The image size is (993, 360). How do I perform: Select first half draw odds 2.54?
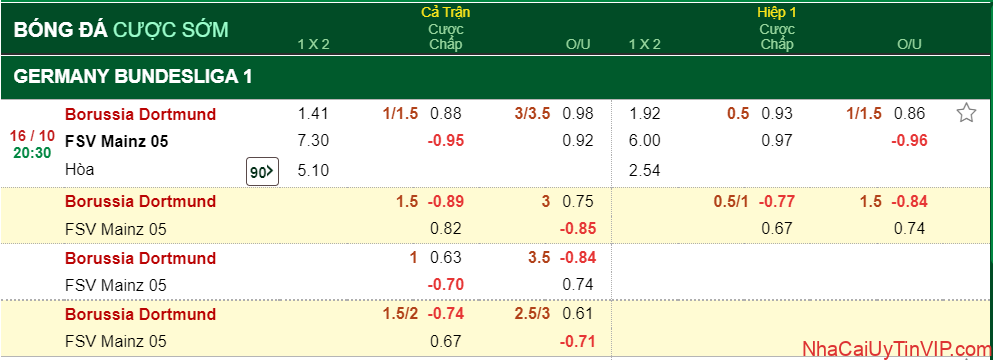tap(645, 170)
